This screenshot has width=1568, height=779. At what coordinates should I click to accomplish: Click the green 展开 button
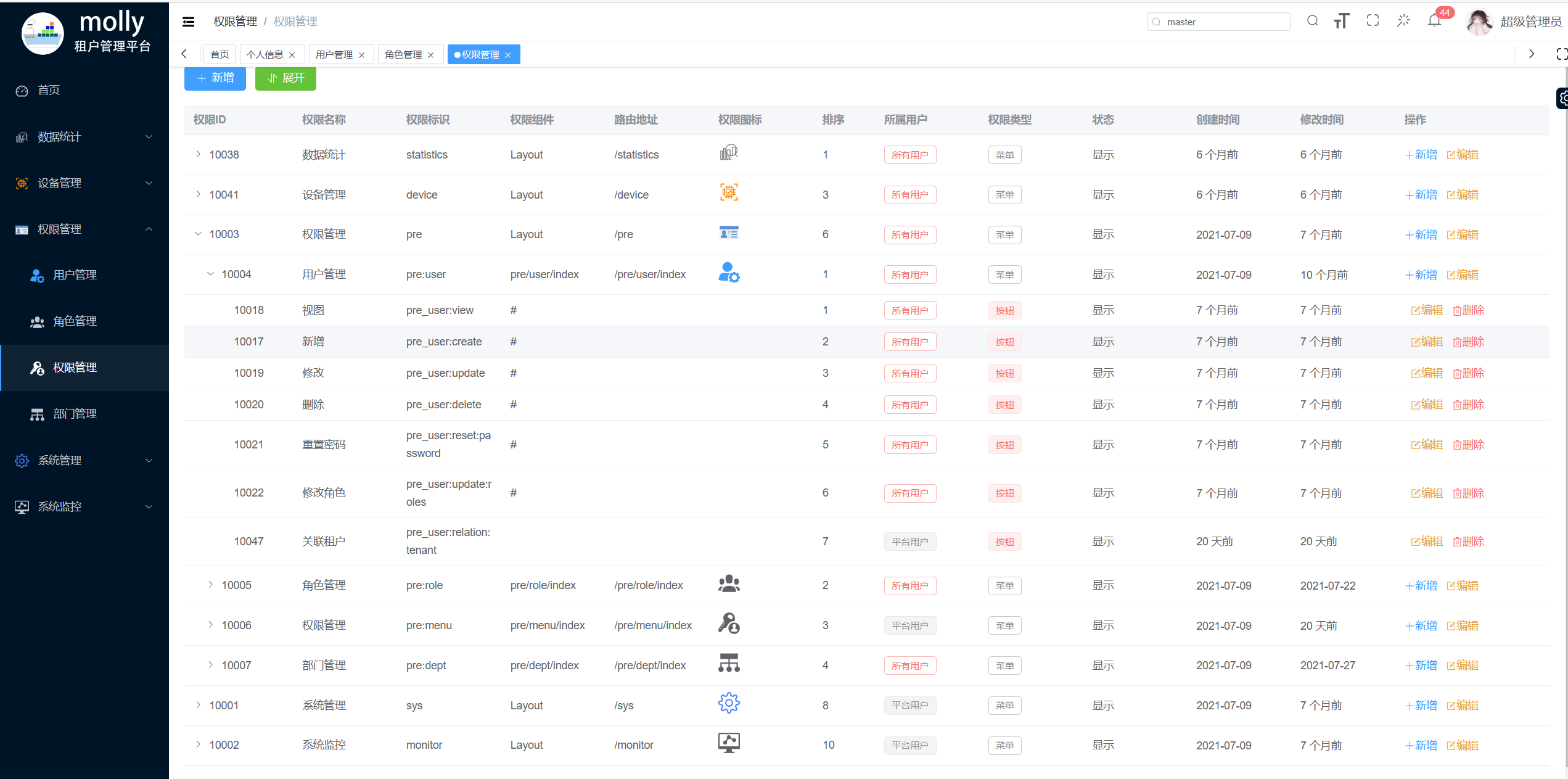click(x=285, y=78)
